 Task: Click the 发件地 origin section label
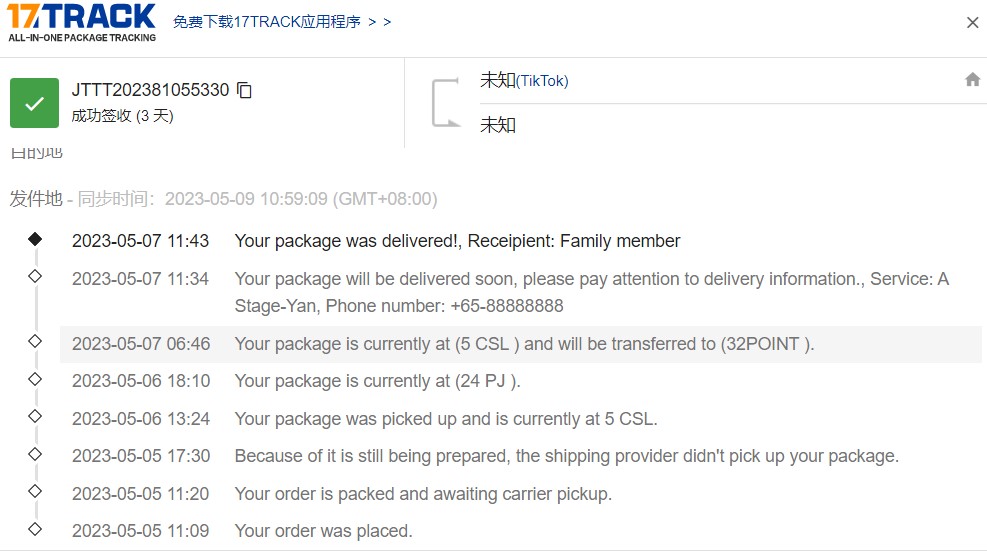36,199
